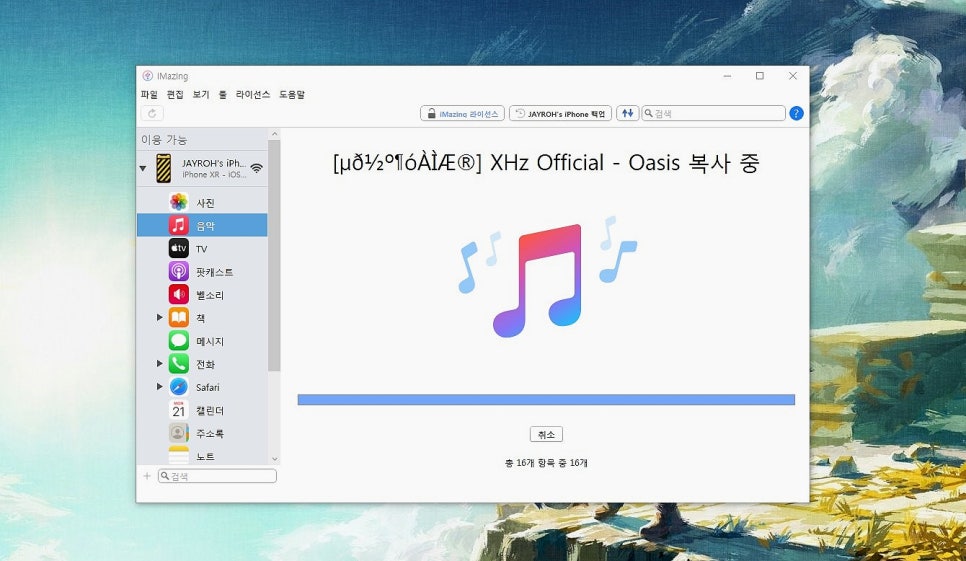Open the 파일 menu

[x=149, y=94]
